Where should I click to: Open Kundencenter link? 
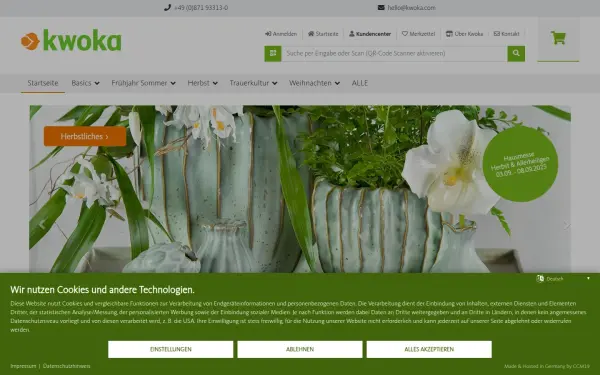coord(370,34)
